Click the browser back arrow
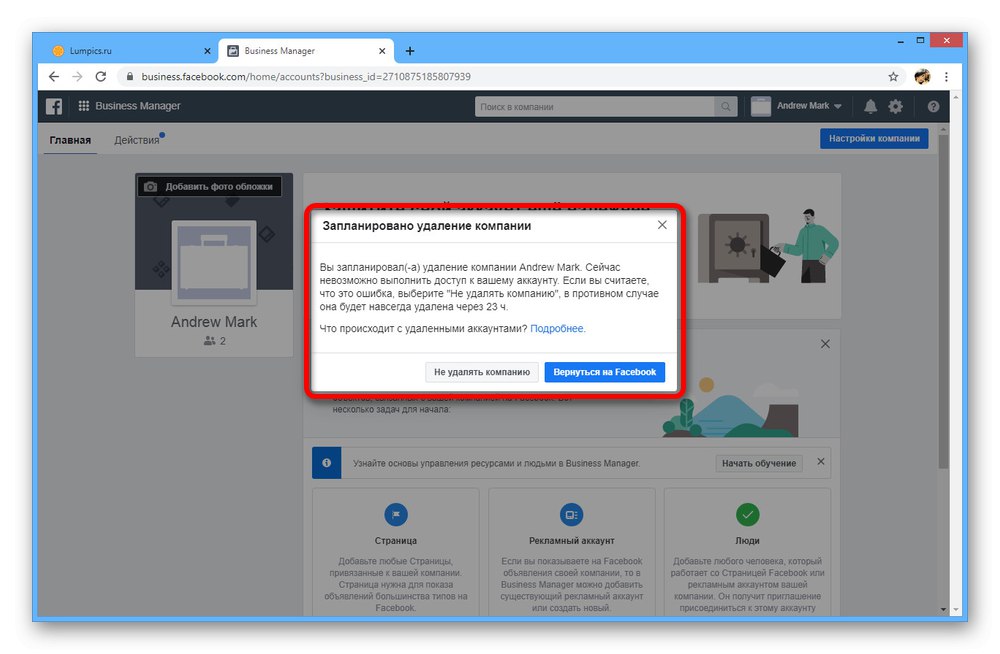 [x=54, y=77]
